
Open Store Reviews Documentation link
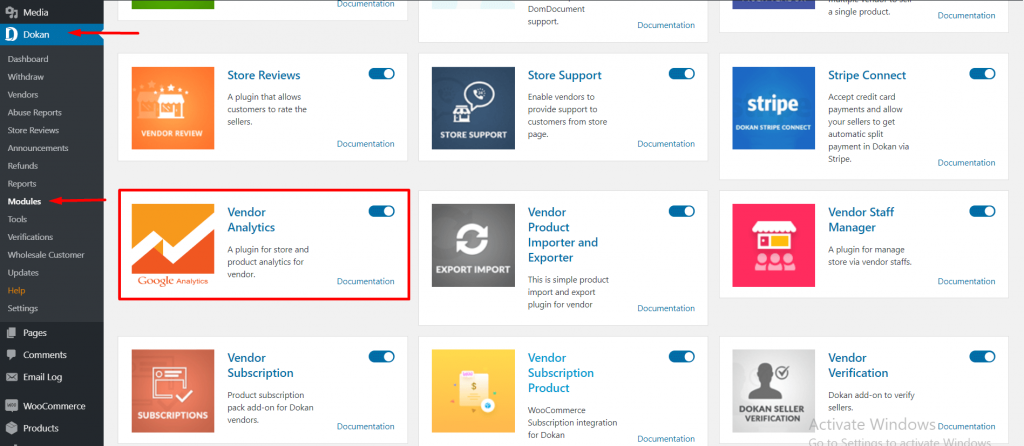[366, 144]
